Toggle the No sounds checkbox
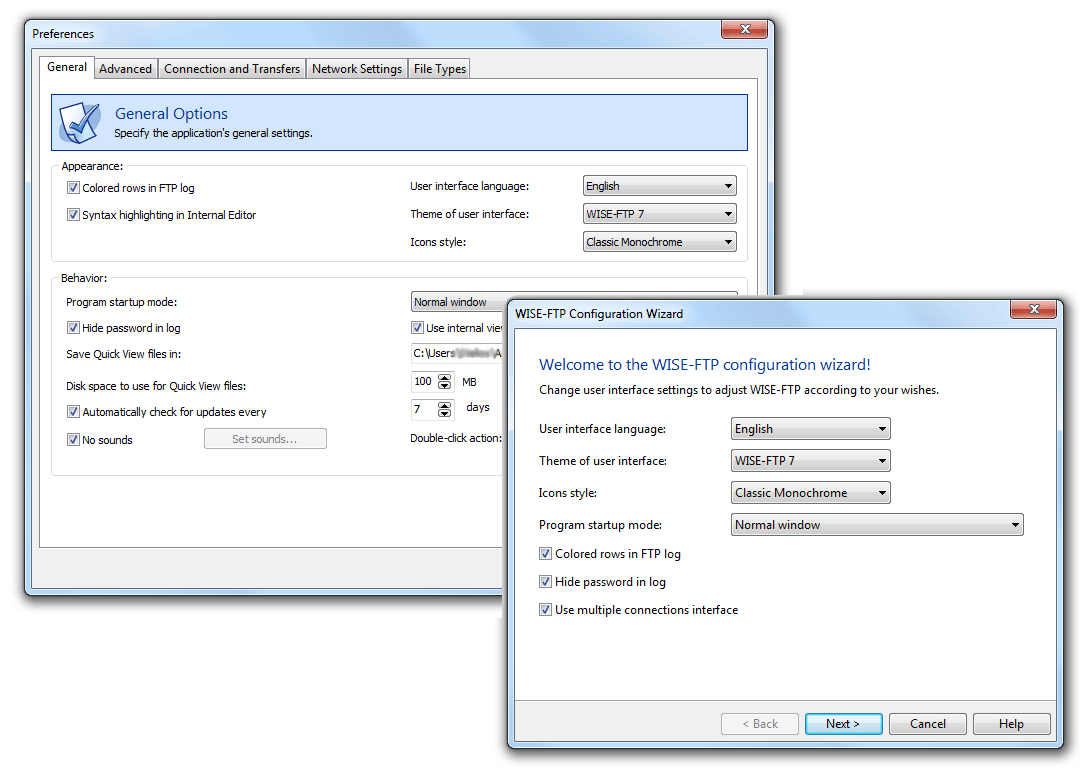 (73, 439)
